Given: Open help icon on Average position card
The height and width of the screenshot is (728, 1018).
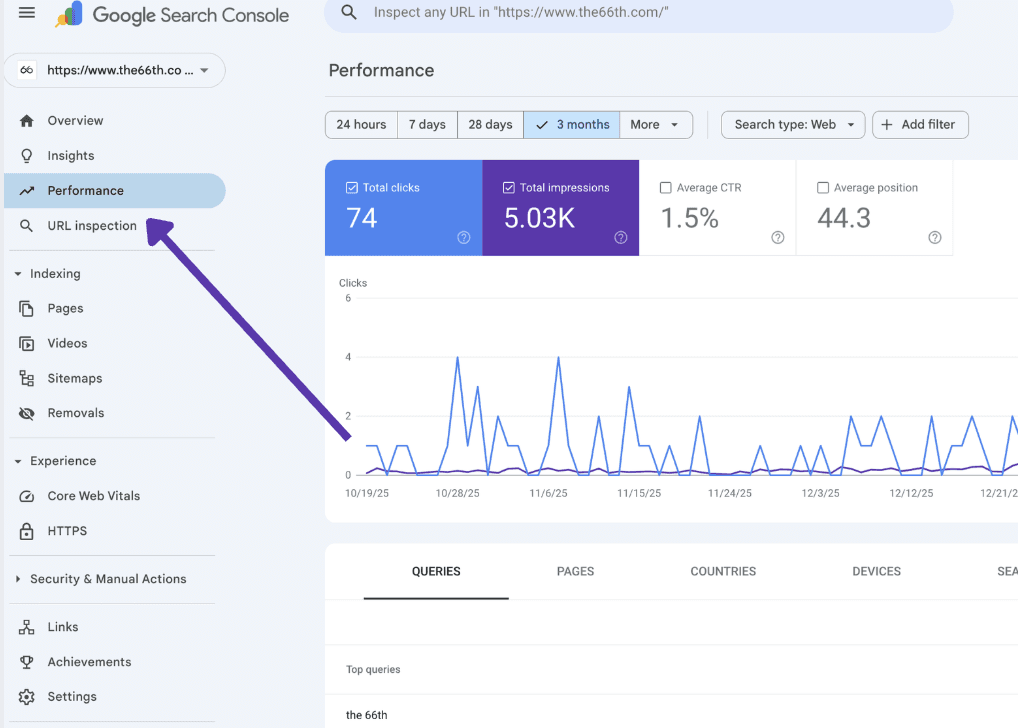Looking at the screenshot, I should [935, 238].
